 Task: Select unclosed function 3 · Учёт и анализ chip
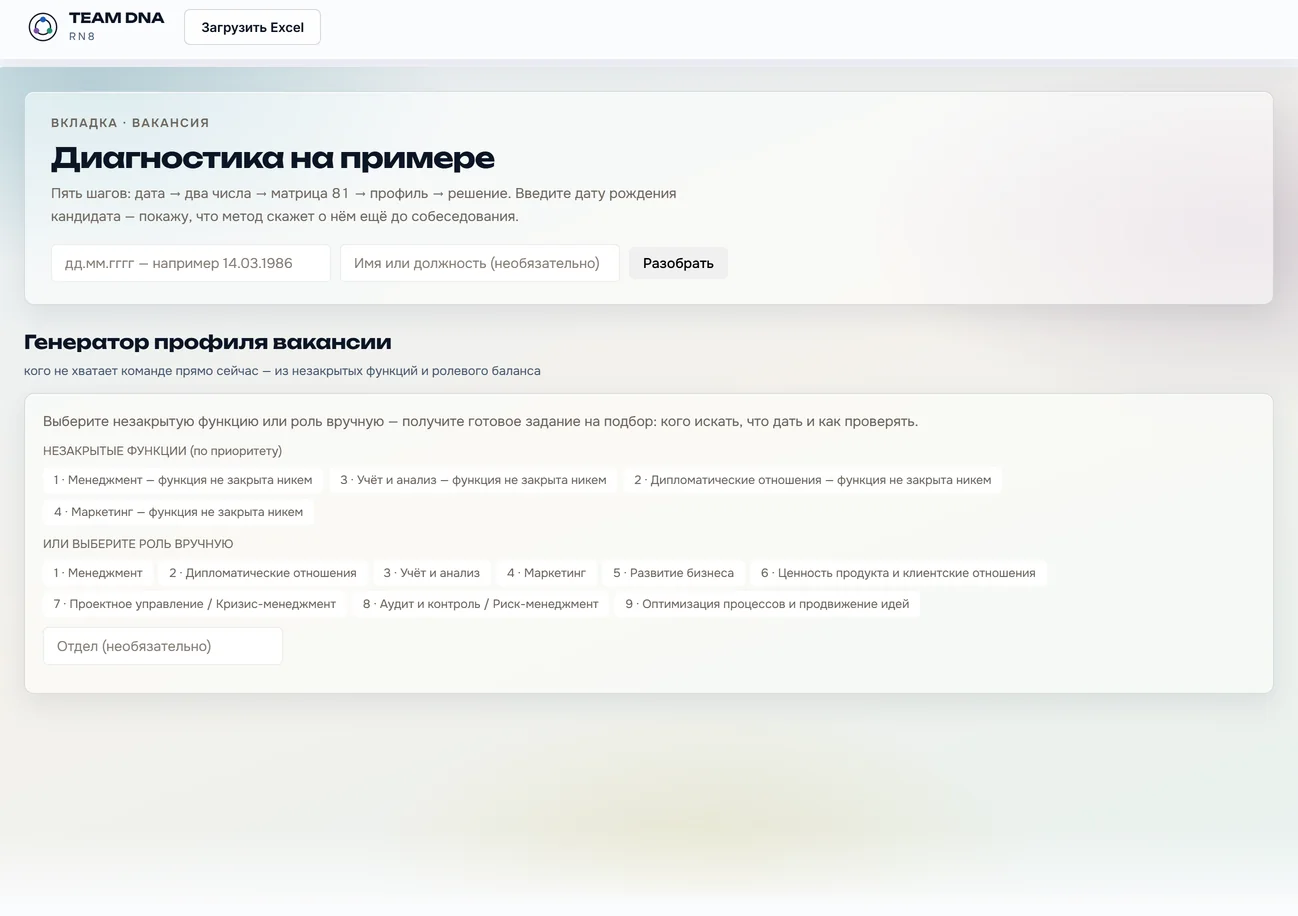(473, 480)
